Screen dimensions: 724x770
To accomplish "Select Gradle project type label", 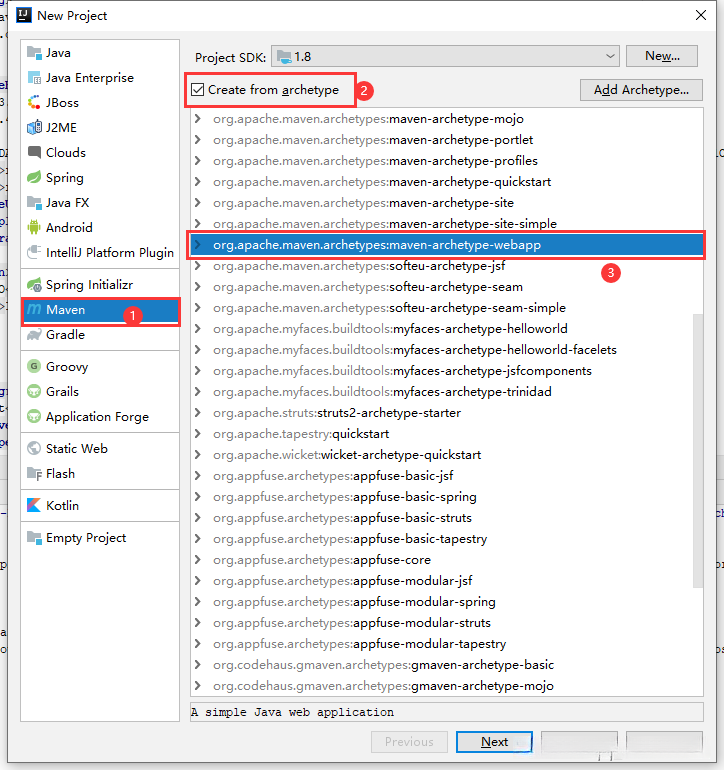I will pyautogui.click(x=65, y=334).
